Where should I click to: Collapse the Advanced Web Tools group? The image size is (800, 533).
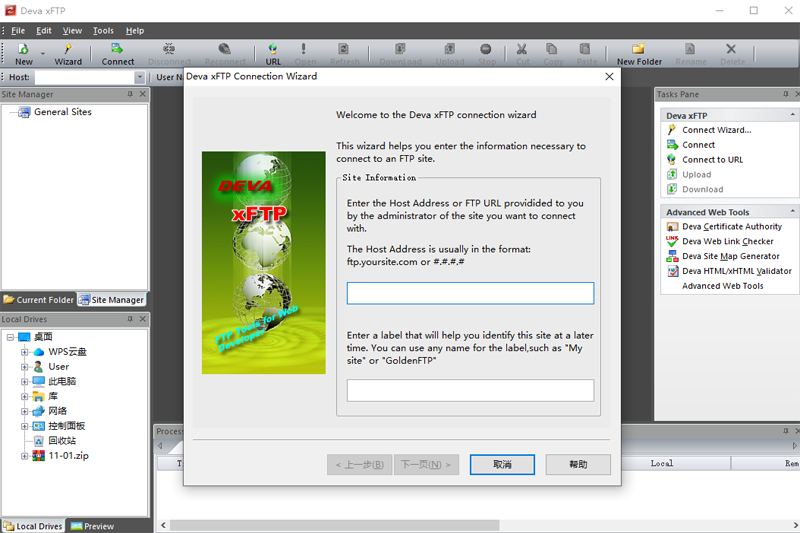792,212
